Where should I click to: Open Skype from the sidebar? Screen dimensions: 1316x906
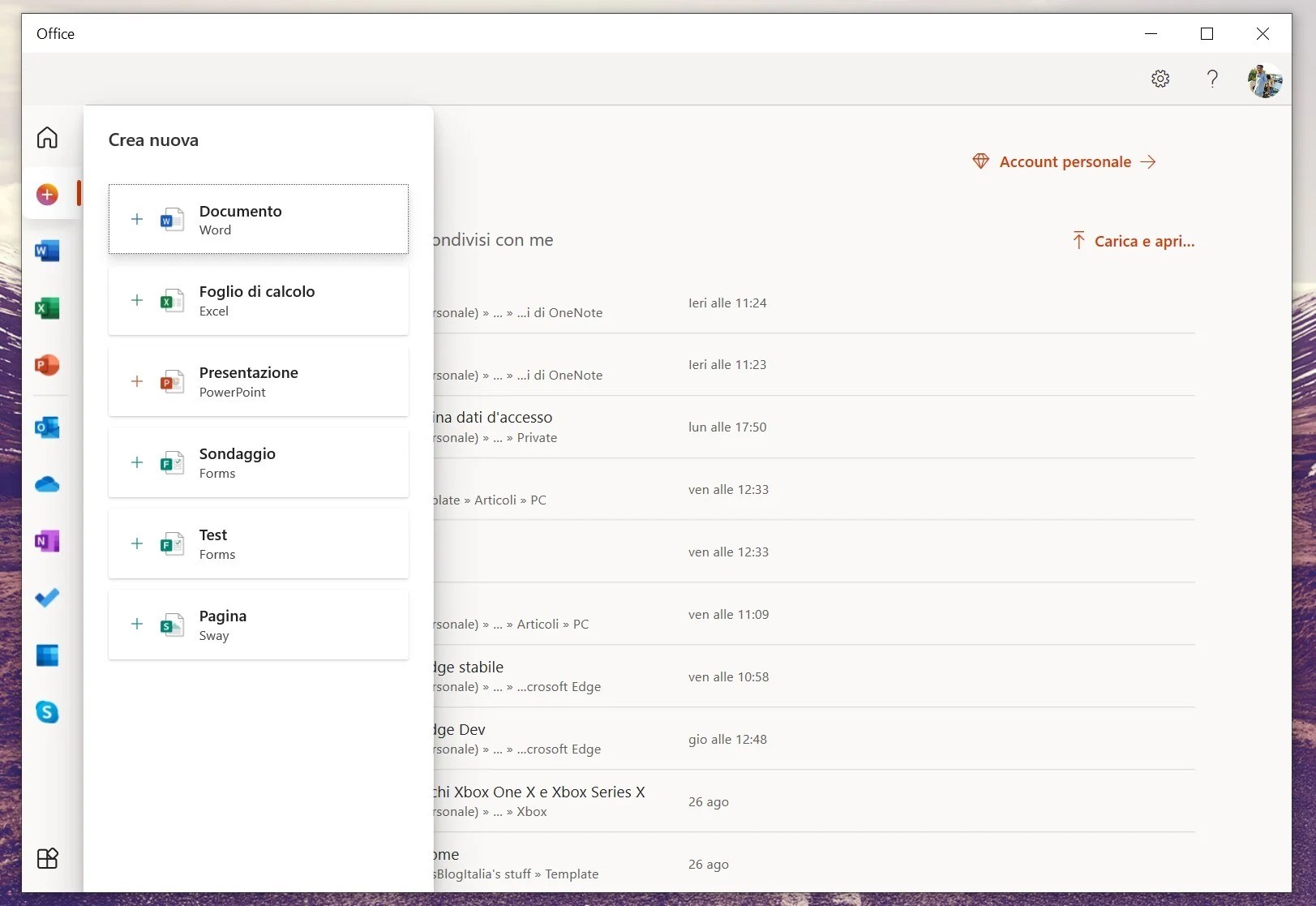(46, 712)
